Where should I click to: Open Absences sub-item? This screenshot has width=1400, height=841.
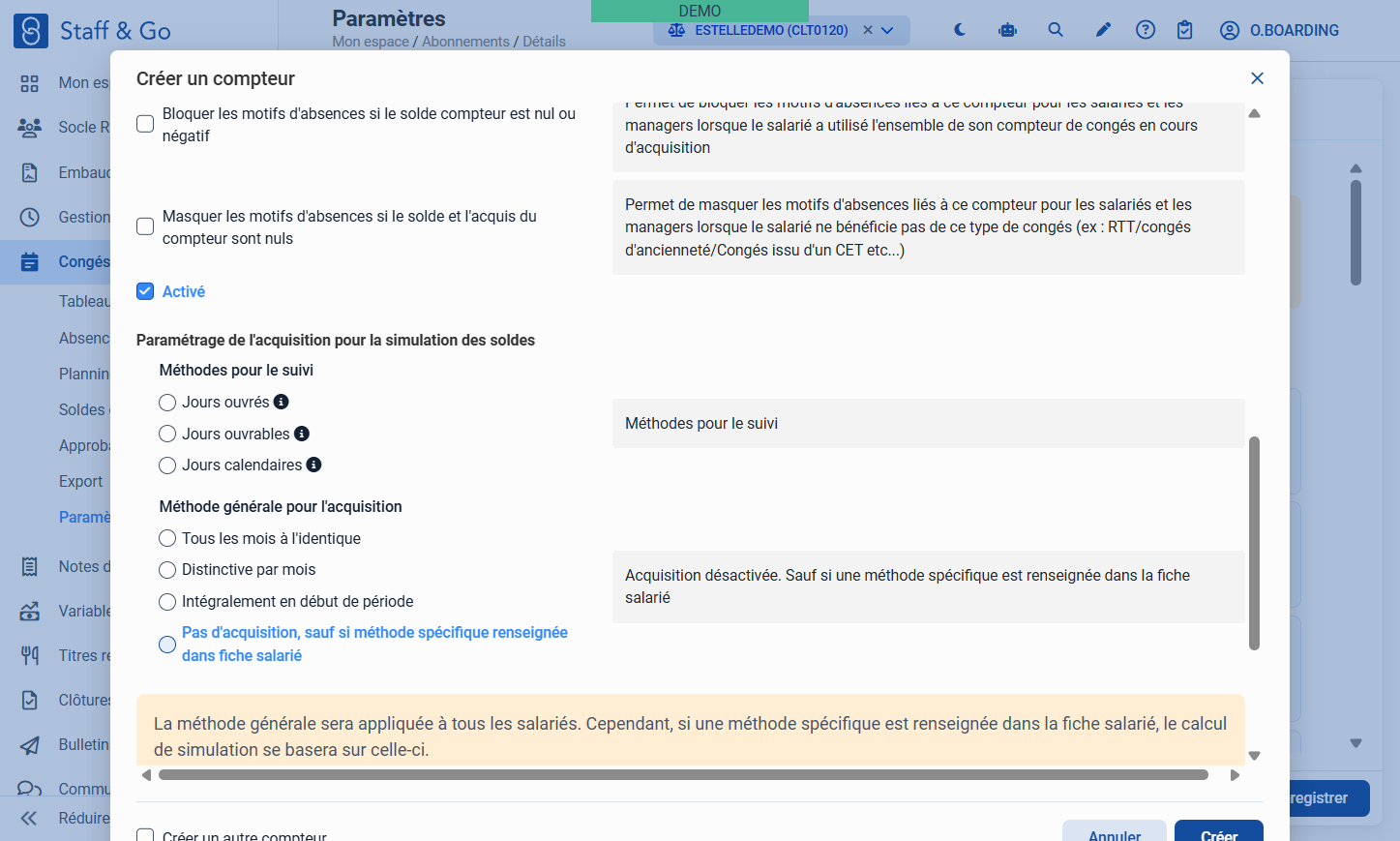pyautogui.click(x=84, y=338)
